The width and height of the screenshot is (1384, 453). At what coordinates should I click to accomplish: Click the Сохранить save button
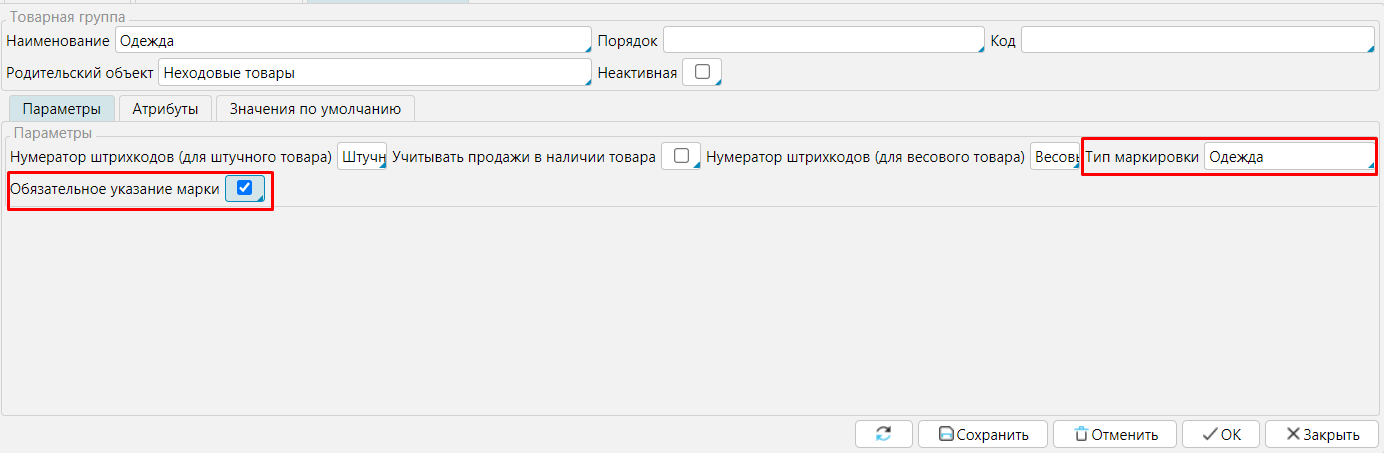pos(982,434)
